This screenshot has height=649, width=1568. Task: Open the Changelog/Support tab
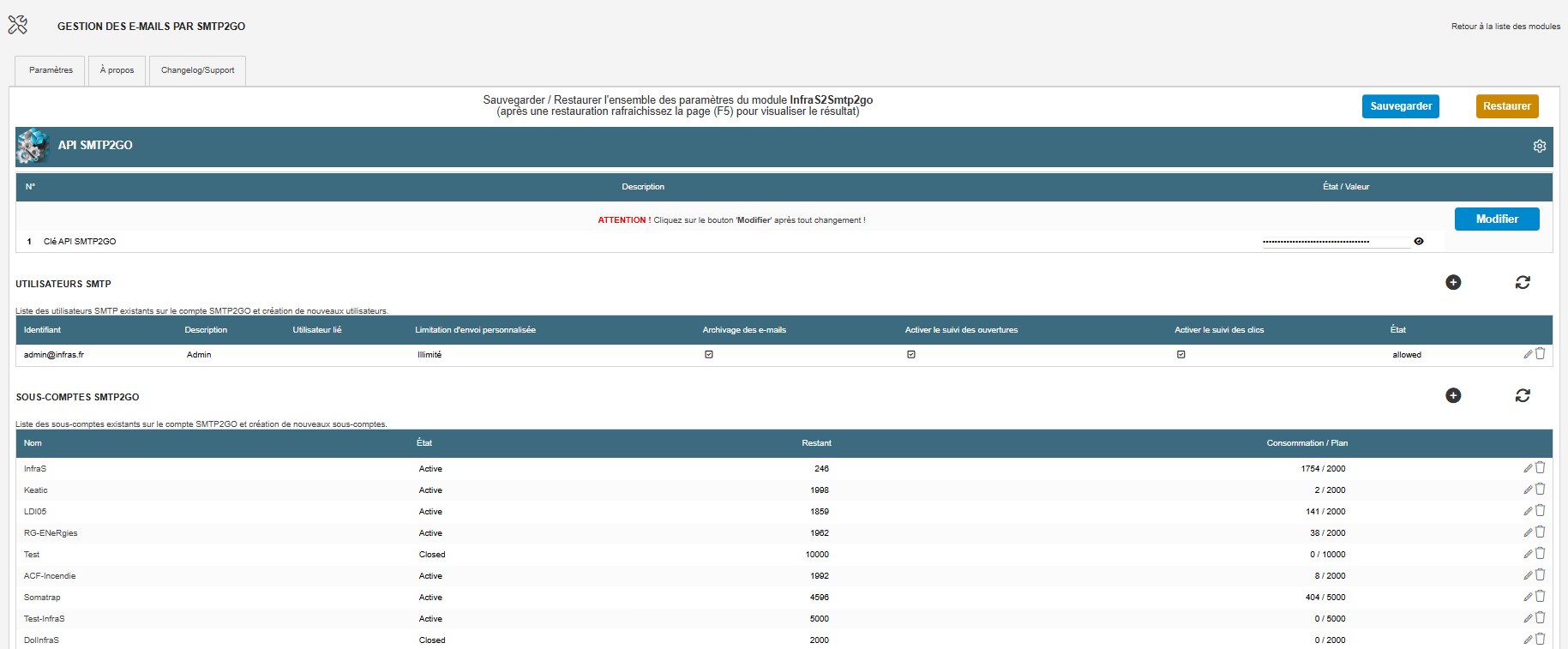pos(197,70)
